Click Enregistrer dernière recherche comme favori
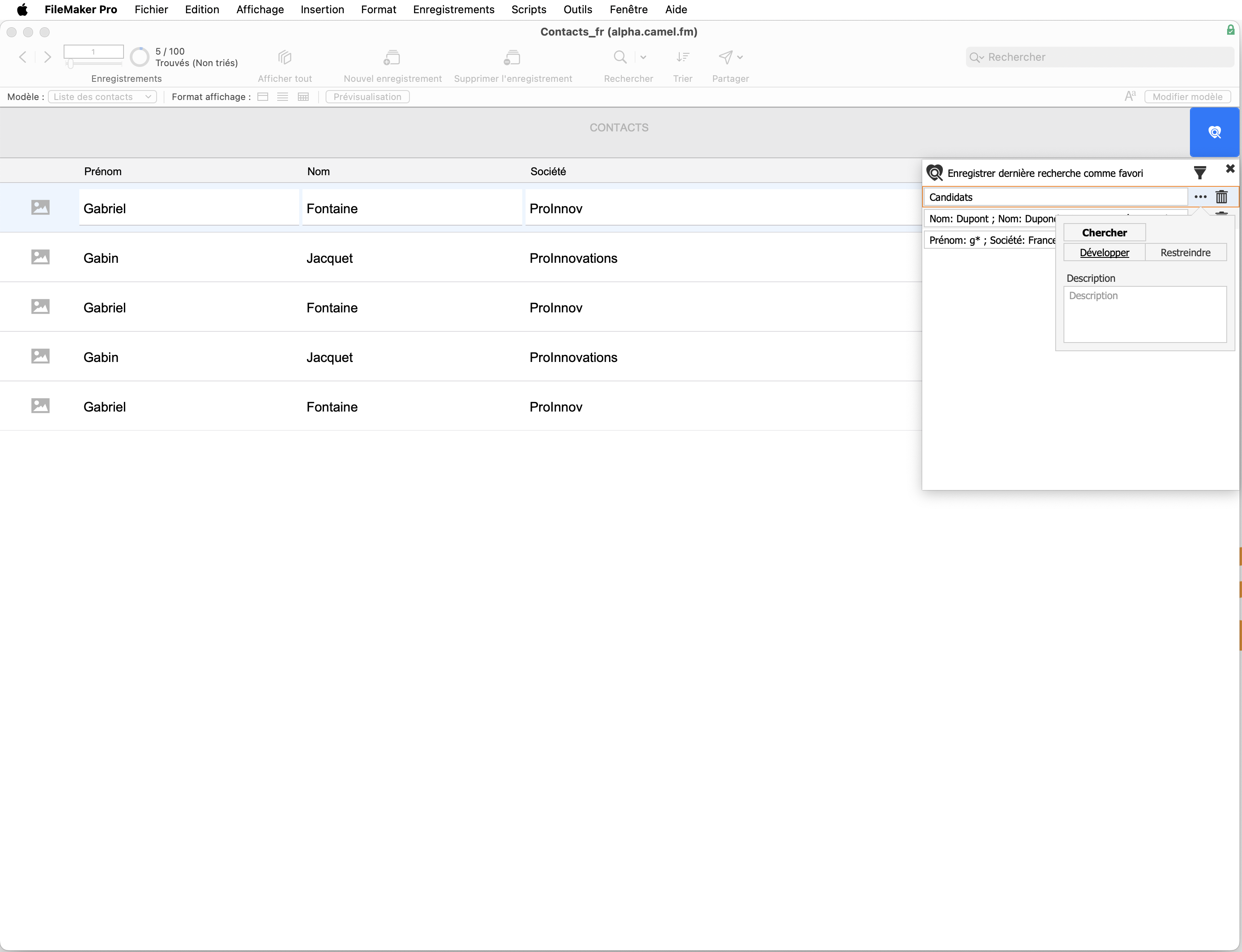The image size is (1242, 952). [1045, 174]
